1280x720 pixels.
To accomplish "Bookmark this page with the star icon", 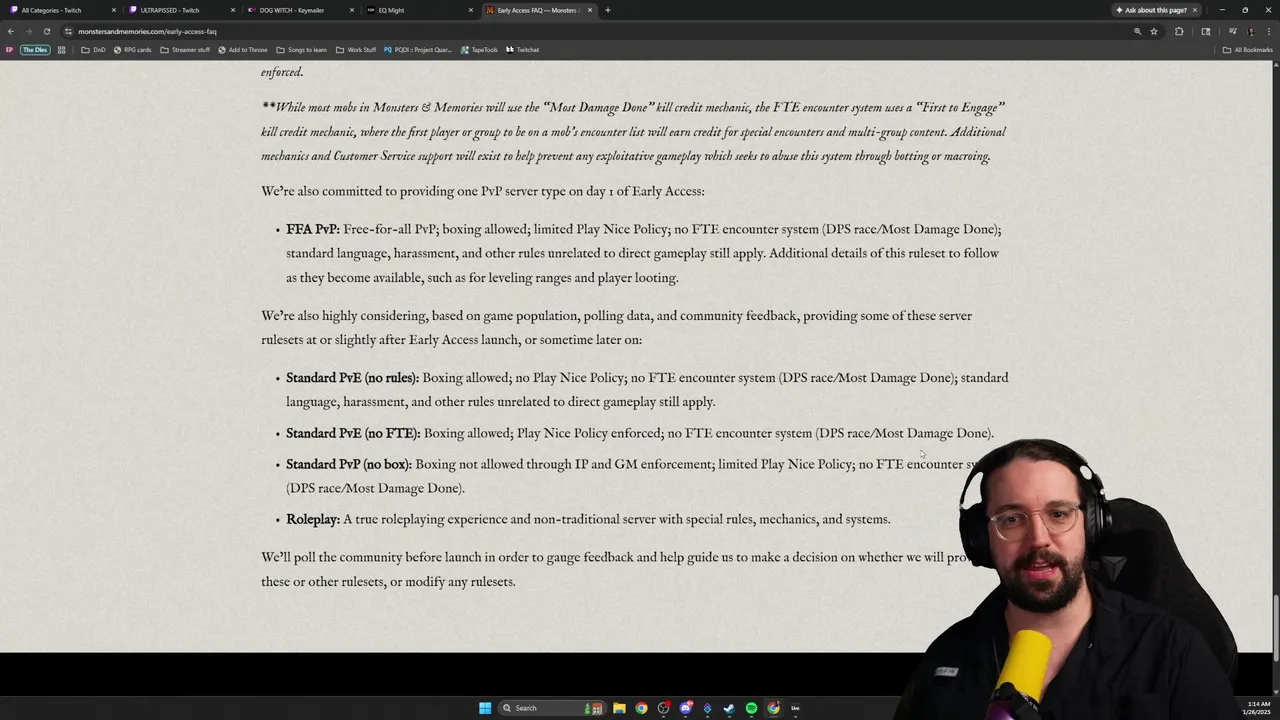I will coord(1154,31).
